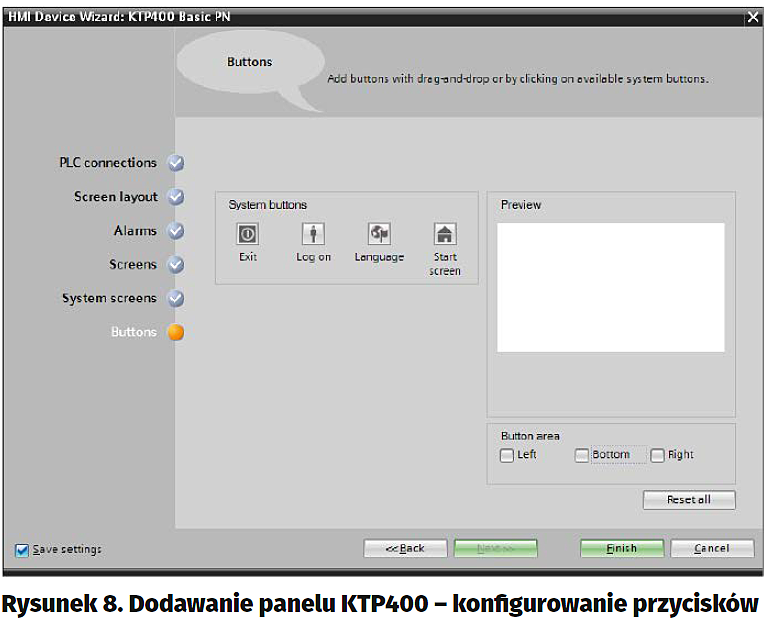Open the System screens wizard step
This screenshot has height=628, width=769.
(109, 298)
